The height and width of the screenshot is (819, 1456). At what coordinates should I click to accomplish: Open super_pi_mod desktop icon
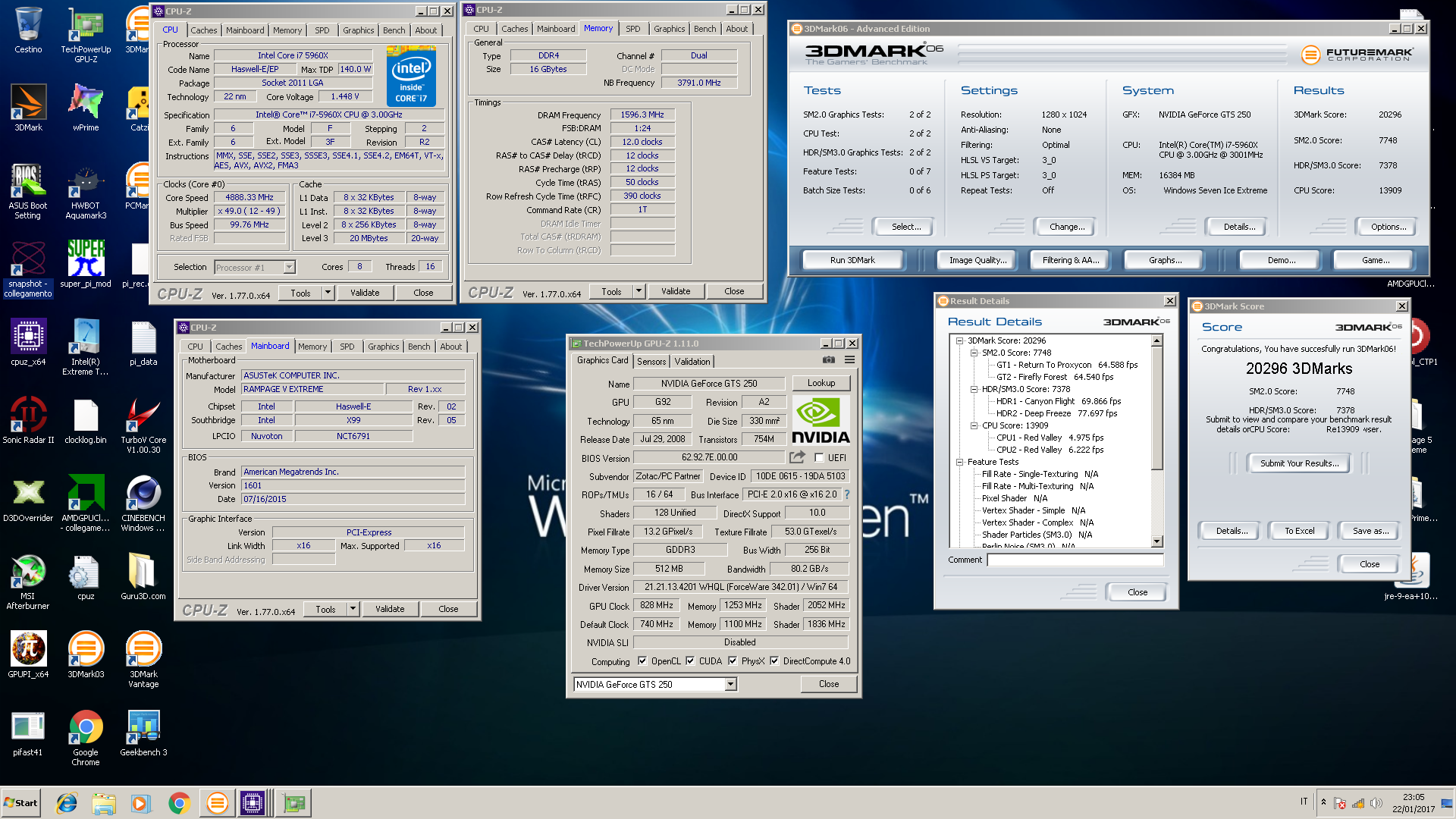(x=86, y=265)
